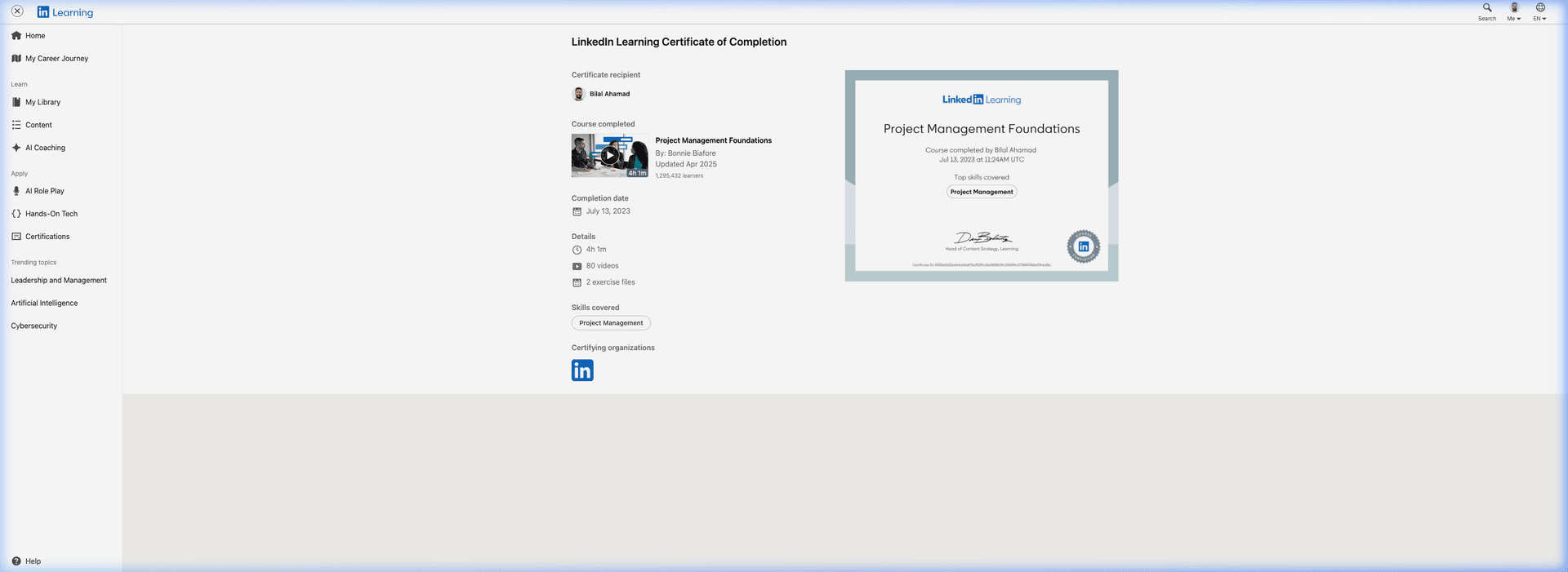Click the Content list icon
Screen dimensions: 1568x572
(x=16, y=125)
